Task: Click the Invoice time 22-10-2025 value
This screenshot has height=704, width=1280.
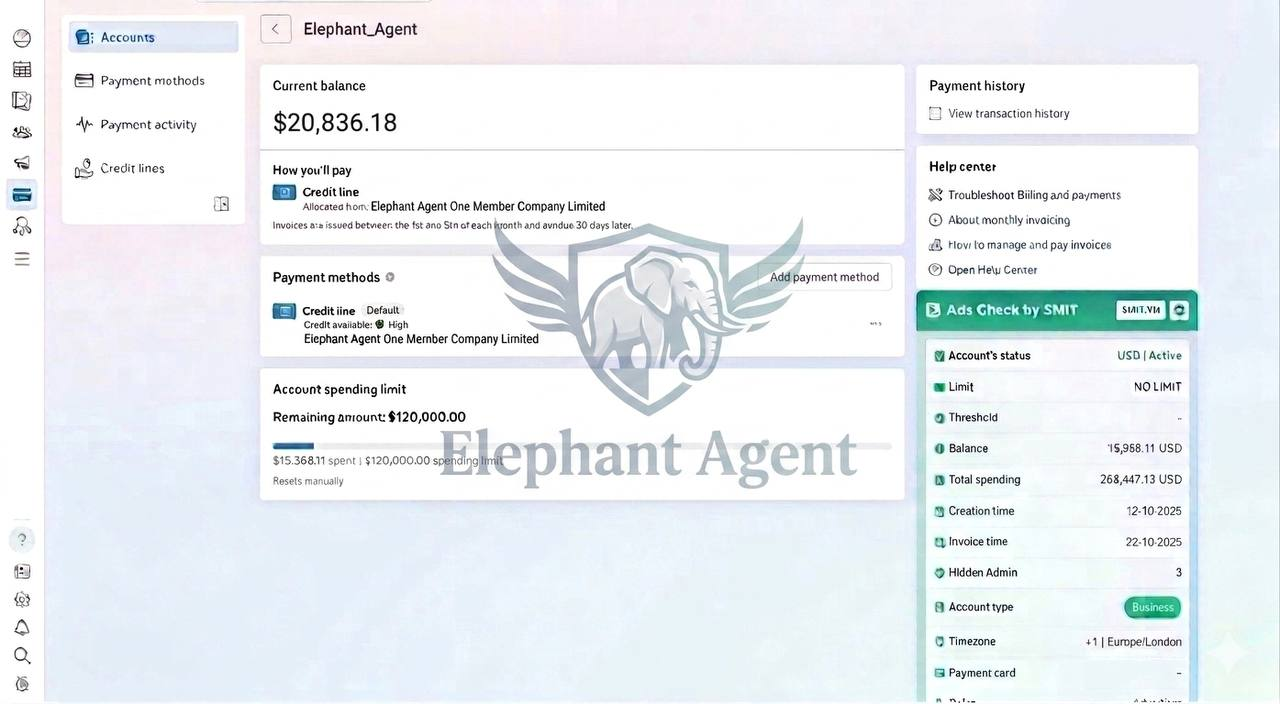Action: coord(1154,542)
